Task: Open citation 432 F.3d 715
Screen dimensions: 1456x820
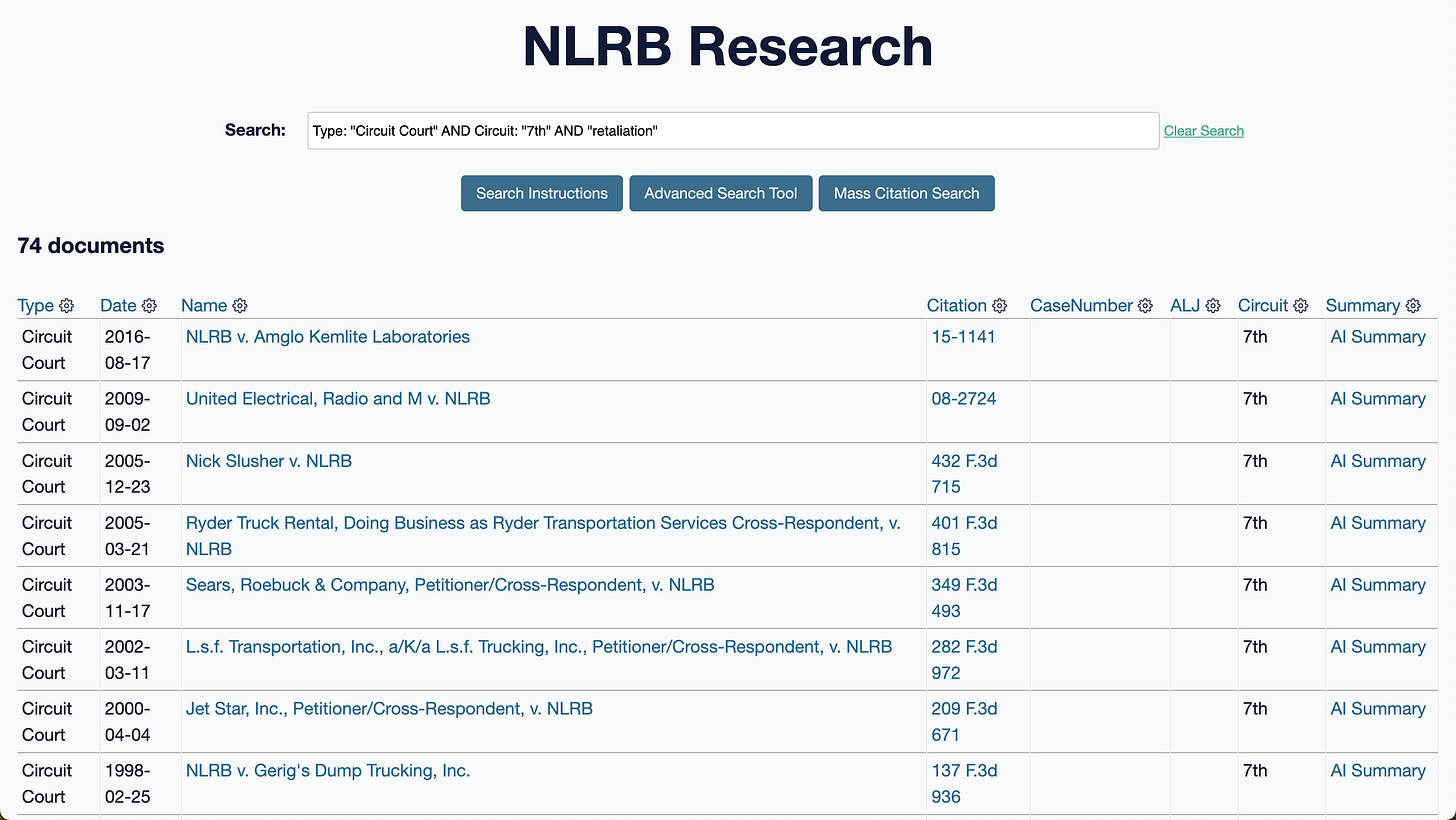Action: (965, 474)
